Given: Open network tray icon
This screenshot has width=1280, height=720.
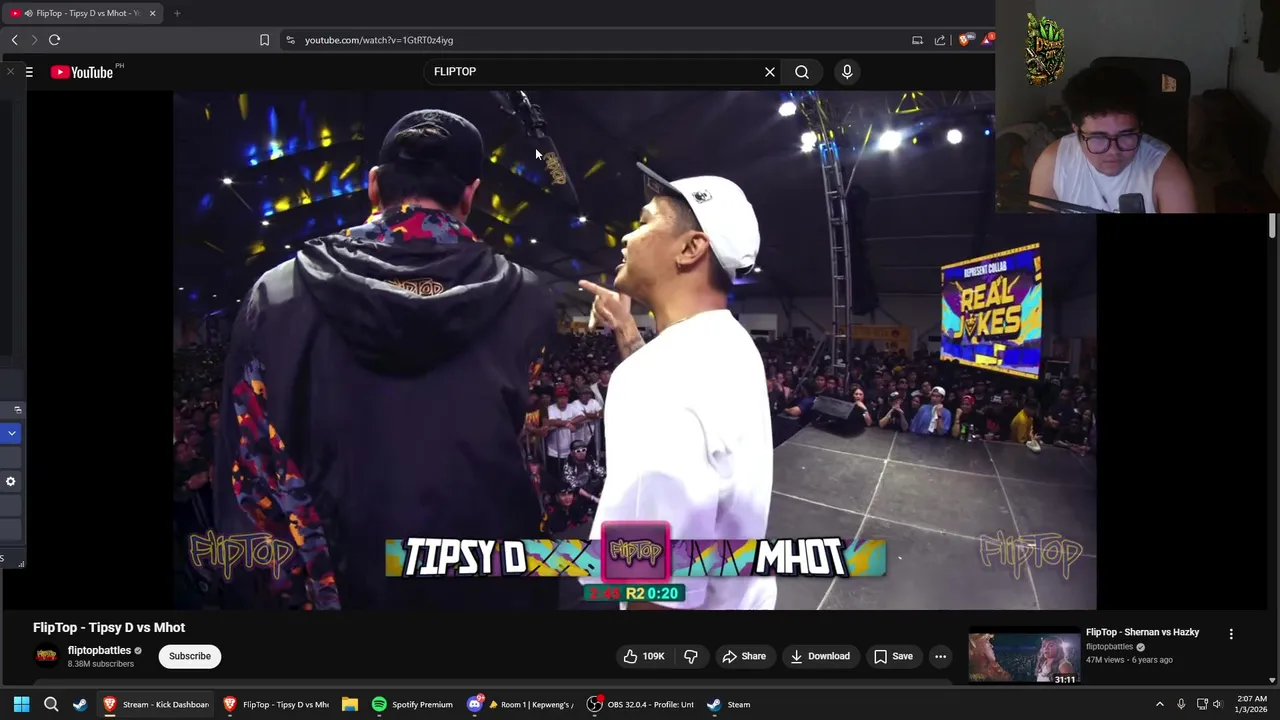Looking at the screenshot, I should tap(1202, 704).
